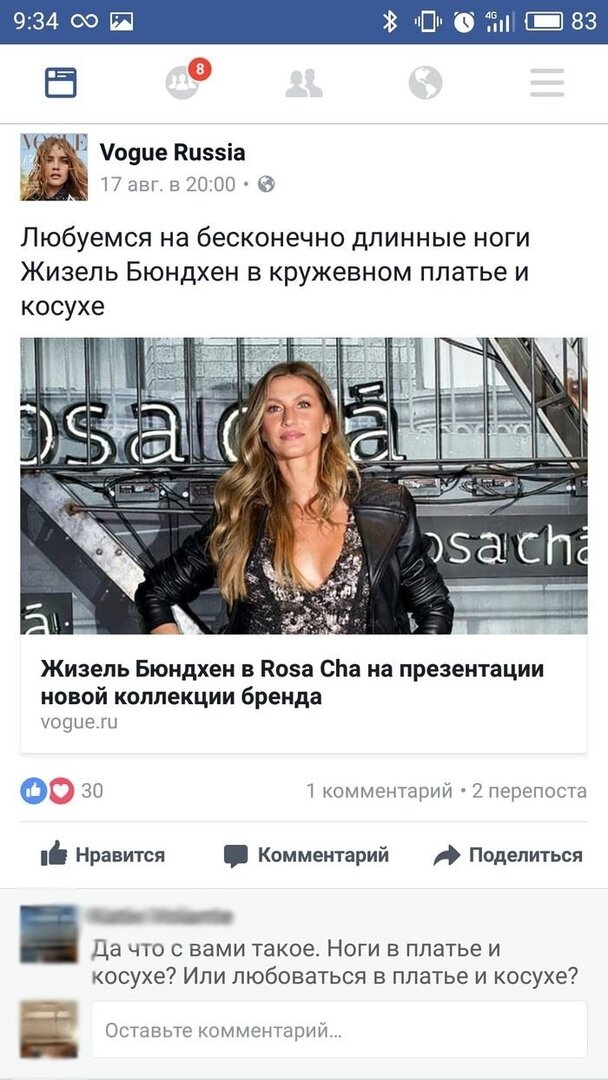Open the hamburger menu icon
Viewport: 608px width, 1080px height.
547,83
